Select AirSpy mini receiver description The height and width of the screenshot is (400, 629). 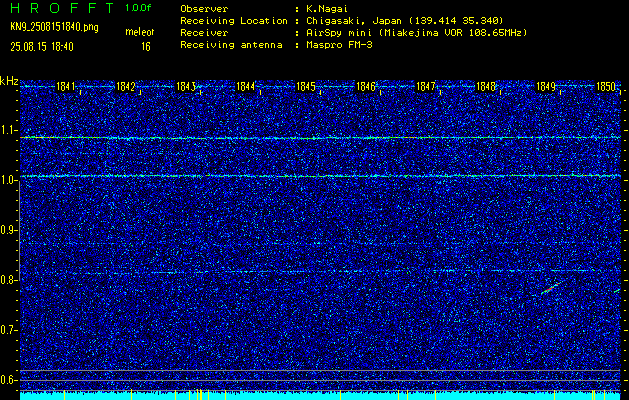point(416,32)
